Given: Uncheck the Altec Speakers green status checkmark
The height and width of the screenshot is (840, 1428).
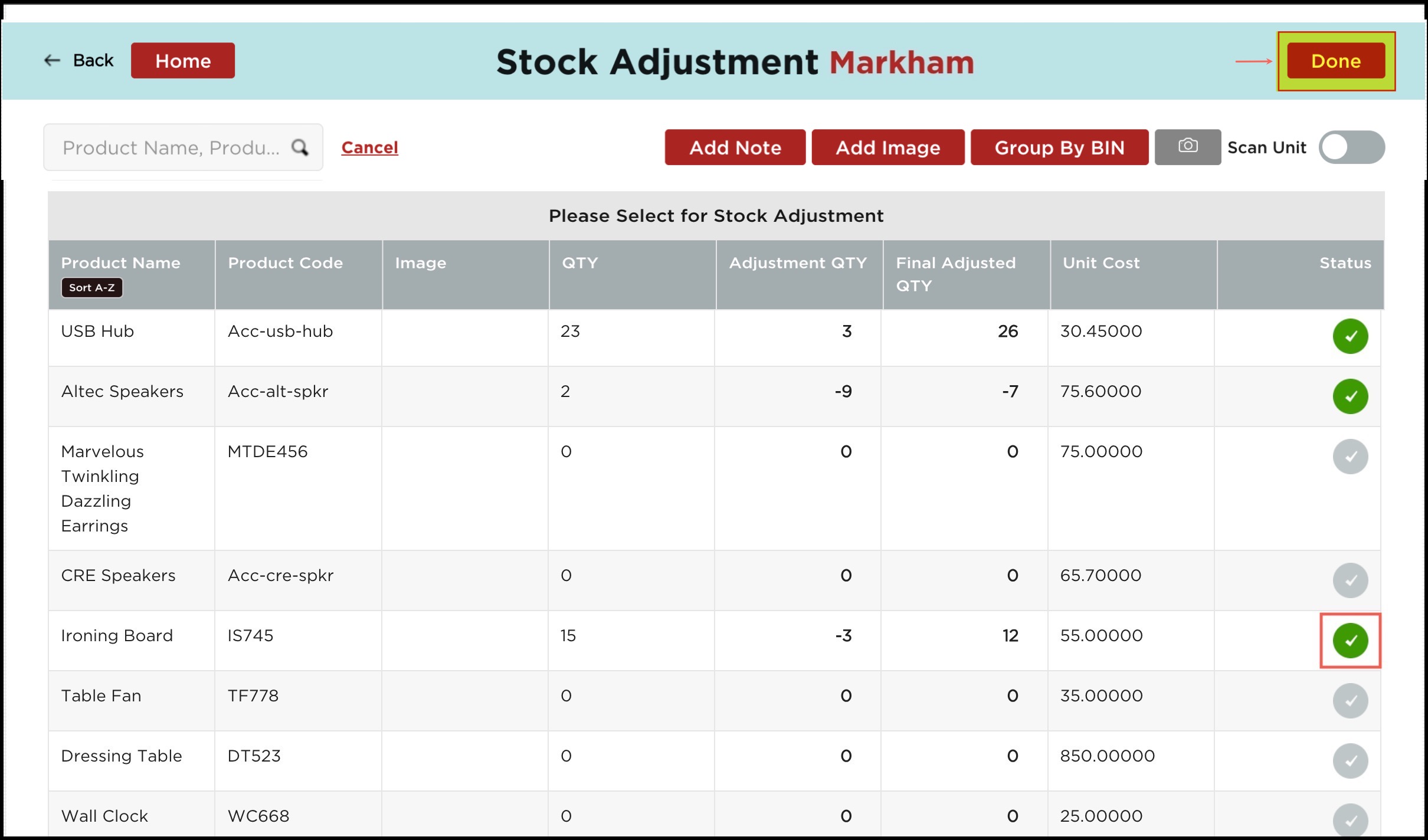Looking at the screenshot, I should click(1350, 396).
